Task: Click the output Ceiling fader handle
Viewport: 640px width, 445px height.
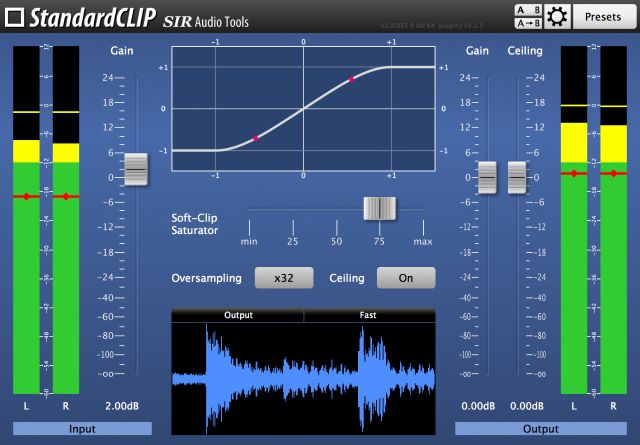Action: 517,178
